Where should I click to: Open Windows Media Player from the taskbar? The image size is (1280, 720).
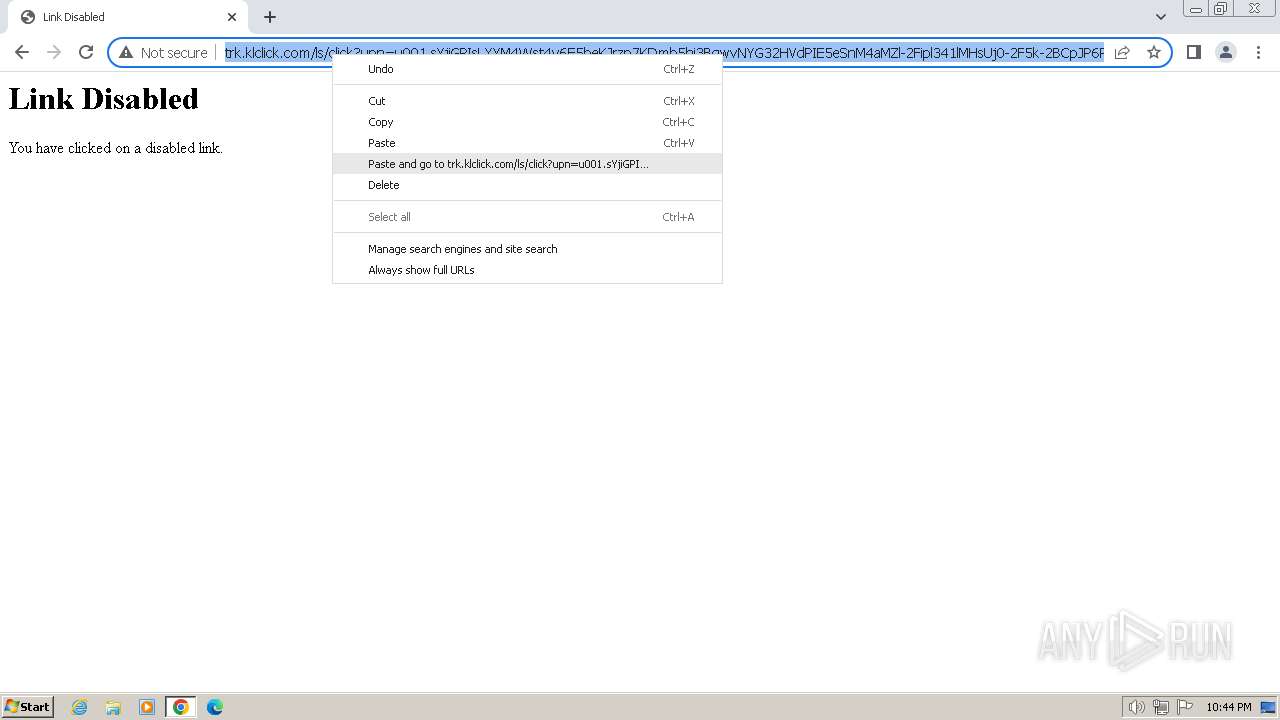(147, 707)
